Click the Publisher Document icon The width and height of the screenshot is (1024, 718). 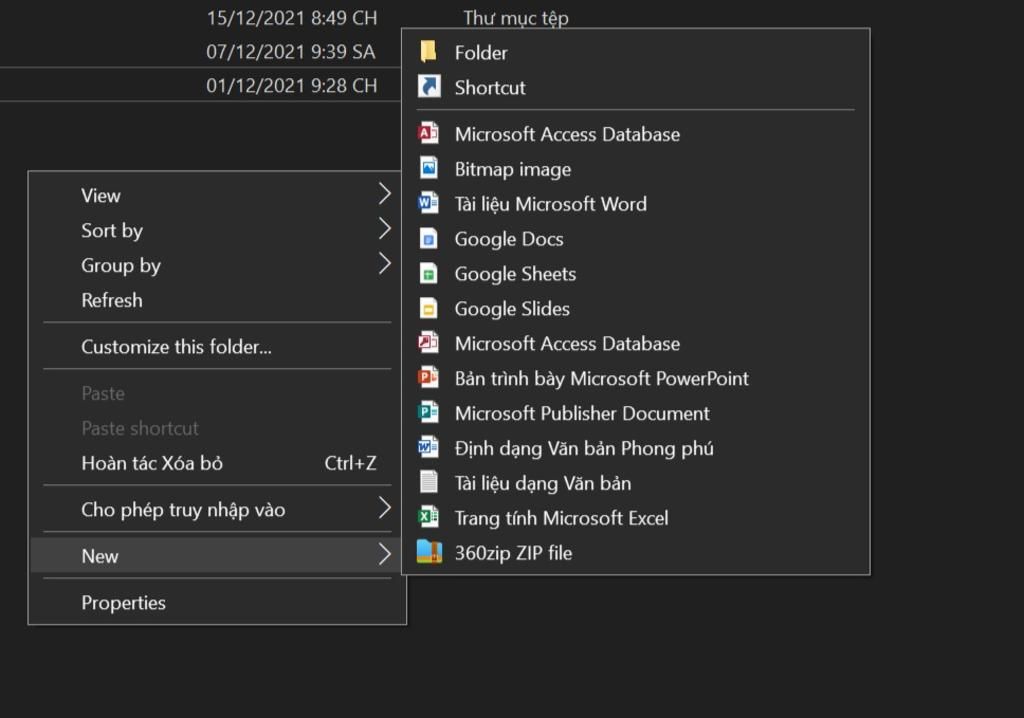coord(429,413)
